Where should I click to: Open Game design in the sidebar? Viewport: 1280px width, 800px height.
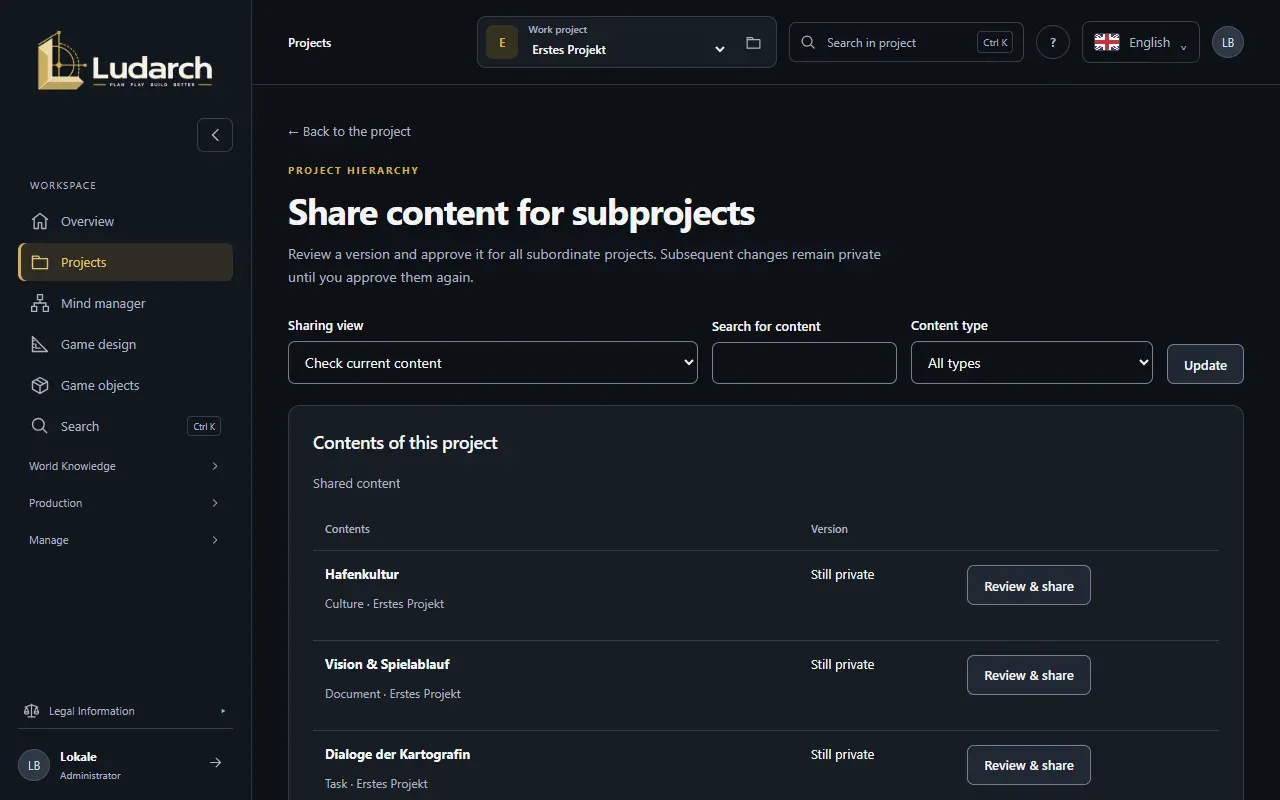(125, 344)
